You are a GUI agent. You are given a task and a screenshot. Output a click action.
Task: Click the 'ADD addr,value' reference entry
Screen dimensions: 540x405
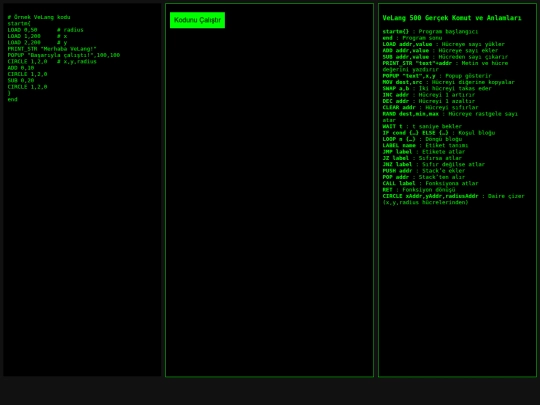440,50
